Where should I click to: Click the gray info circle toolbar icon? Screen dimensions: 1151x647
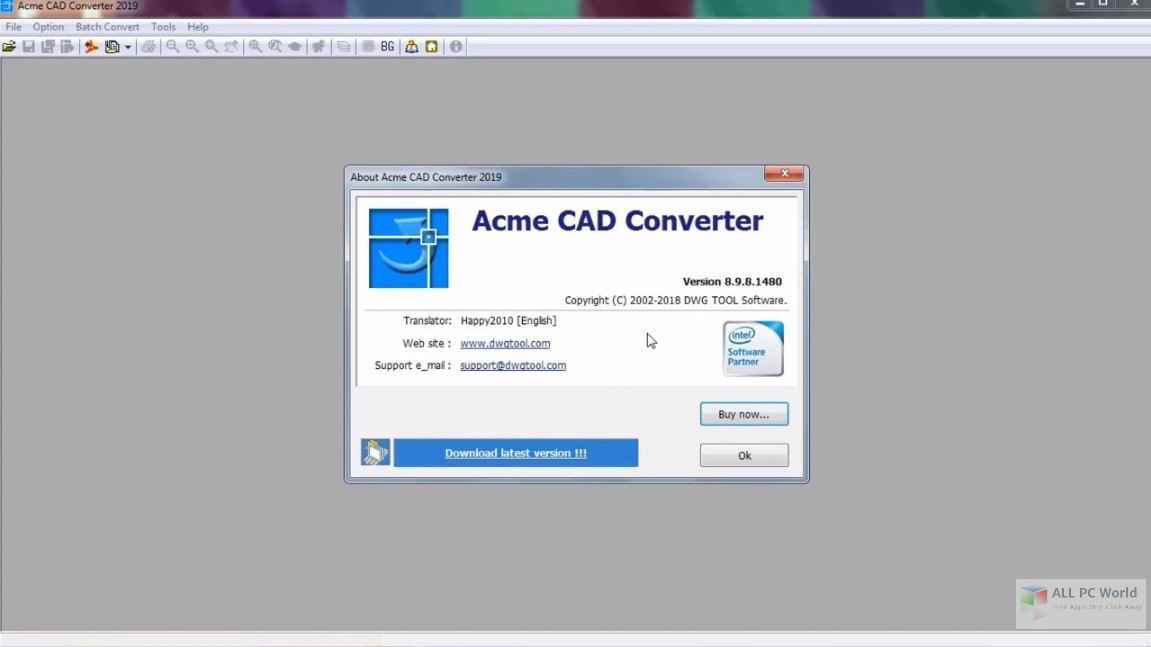(x=456, y=47)
